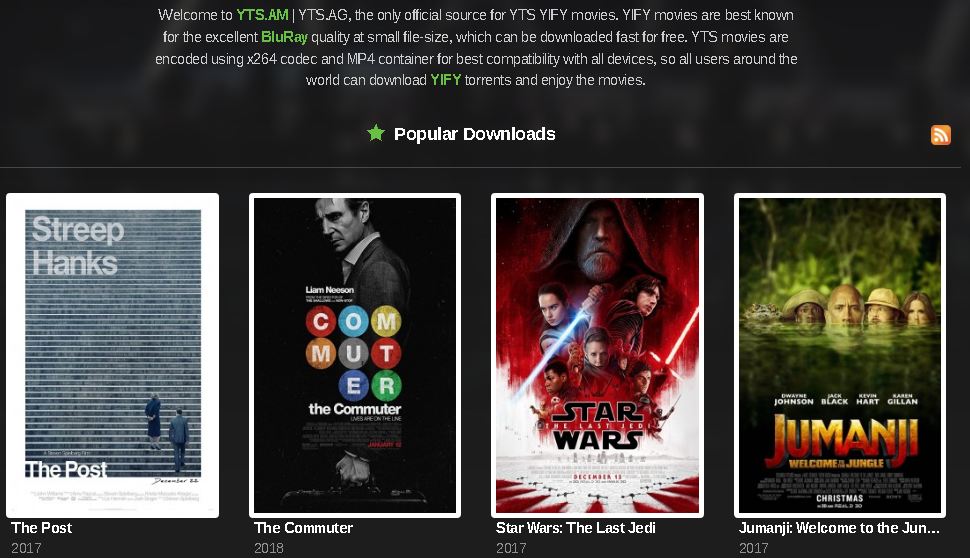970x558 pixels.
Task: Click the colorful COMMUTER circles on the poster
Action: (354, 354)
